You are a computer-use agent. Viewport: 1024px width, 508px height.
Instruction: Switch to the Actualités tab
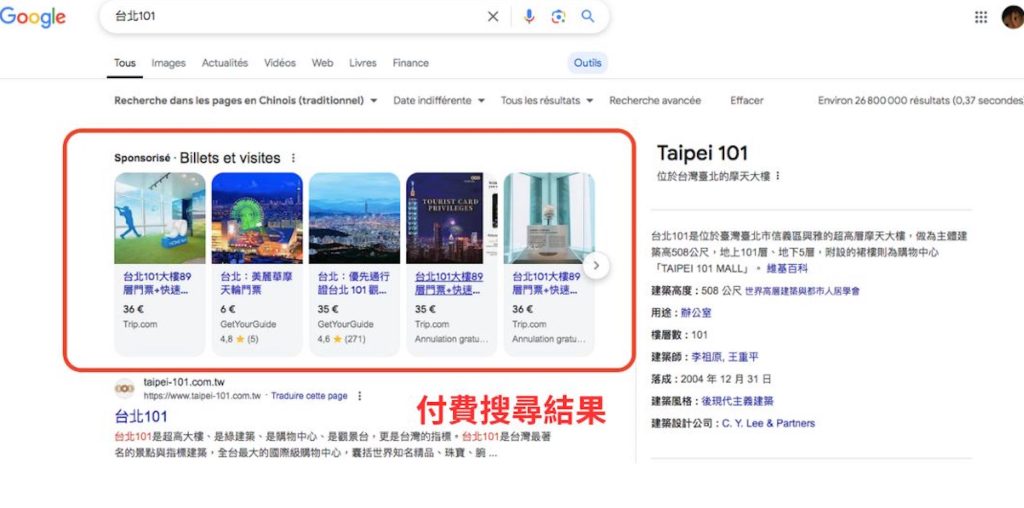(x=225, y=63)
